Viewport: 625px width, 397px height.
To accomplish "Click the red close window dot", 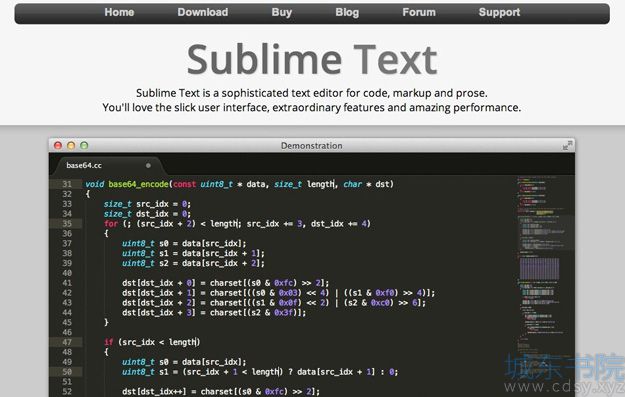I will (58, 145).
